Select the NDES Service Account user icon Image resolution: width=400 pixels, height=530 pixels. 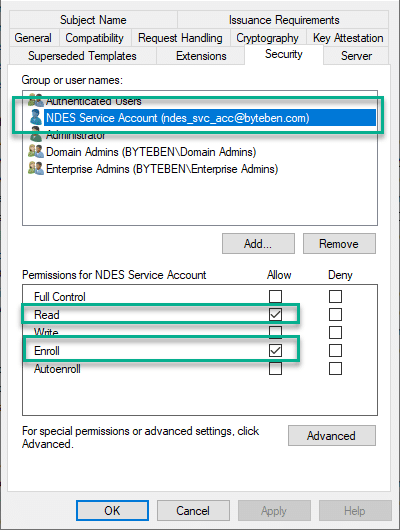click(36, 118)
